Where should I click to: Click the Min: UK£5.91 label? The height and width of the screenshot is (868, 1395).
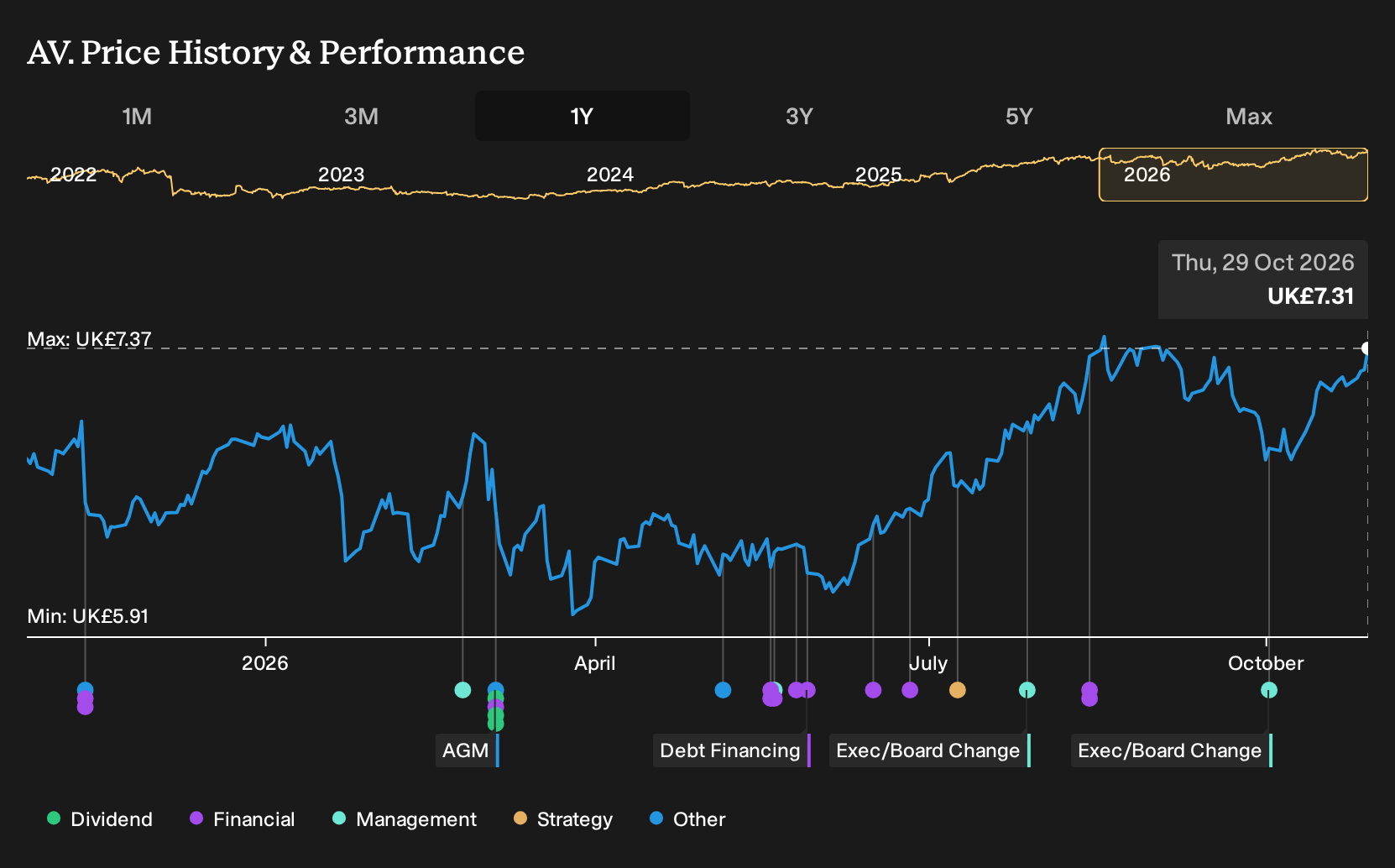click(87, 616)
